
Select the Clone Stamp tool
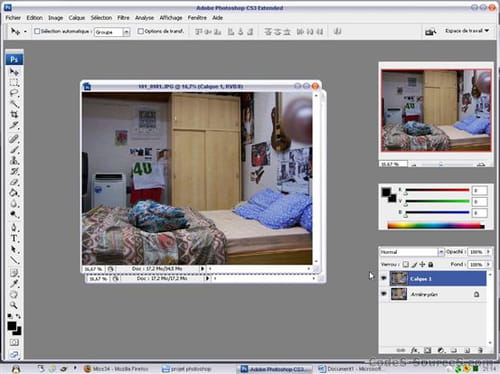pos(14,160)
